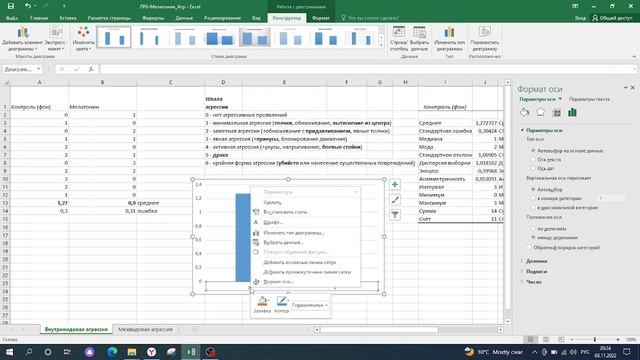Open Effects pentagon icon in pane
Screen dimensions: 640x360
click(x=540, y=112)
